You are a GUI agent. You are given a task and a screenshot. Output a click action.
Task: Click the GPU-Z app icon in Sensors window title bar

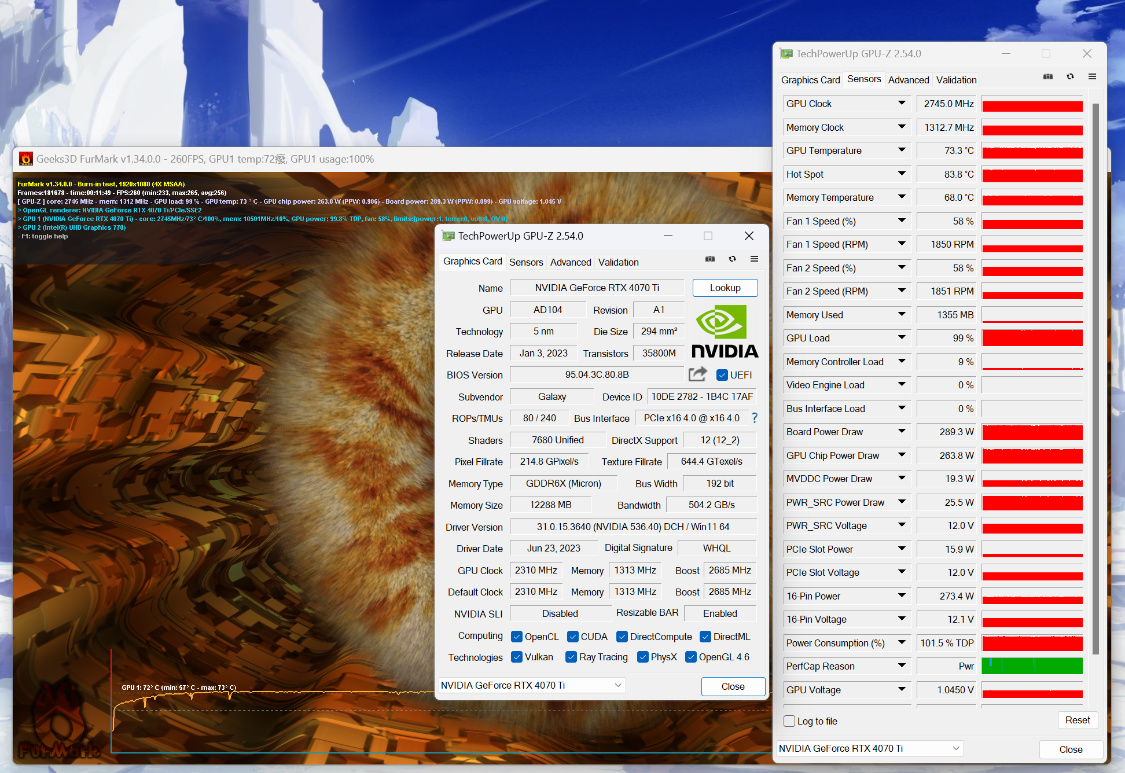(786, 54)
